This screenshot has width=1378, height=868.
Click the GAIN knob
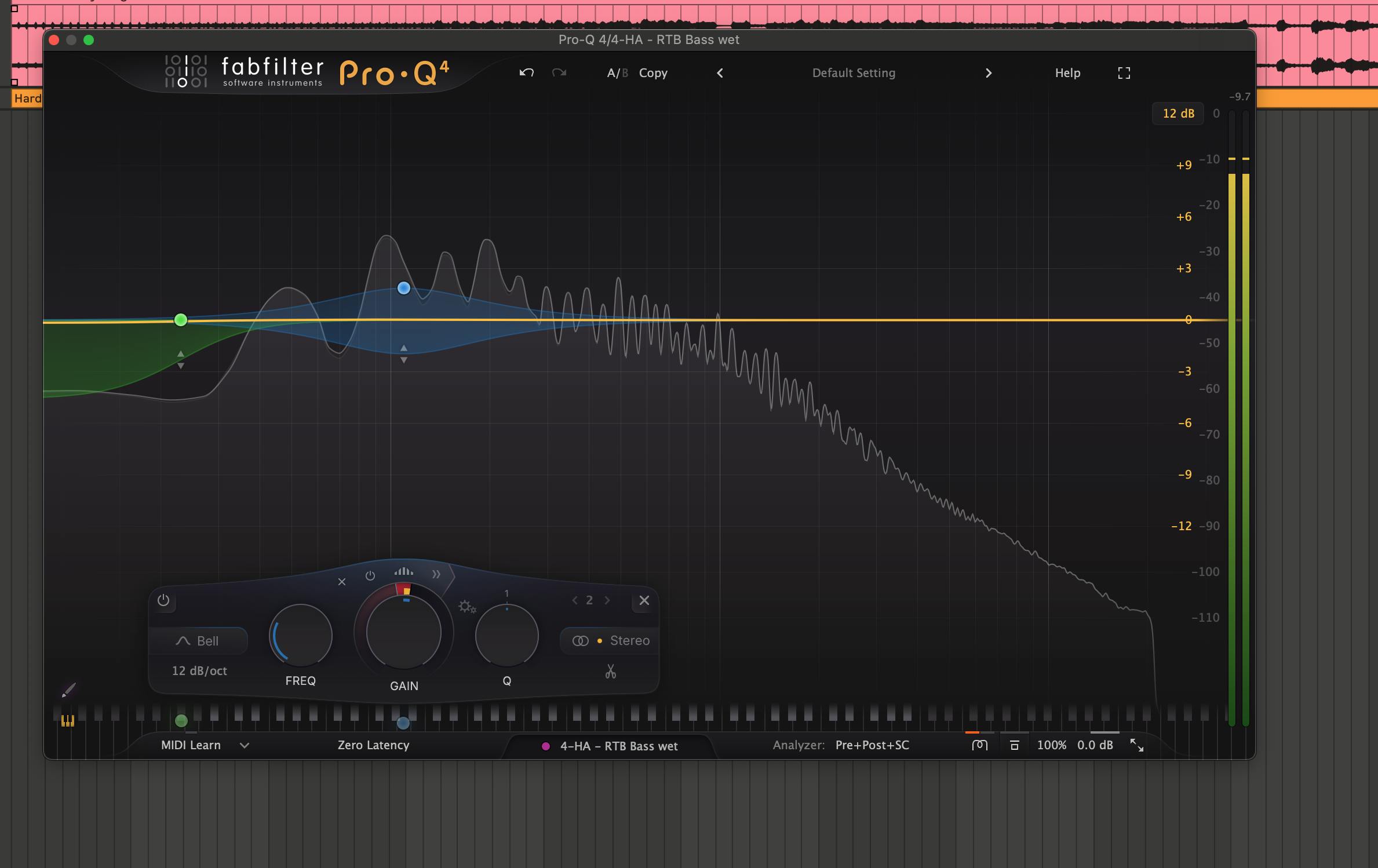(403, 632)
